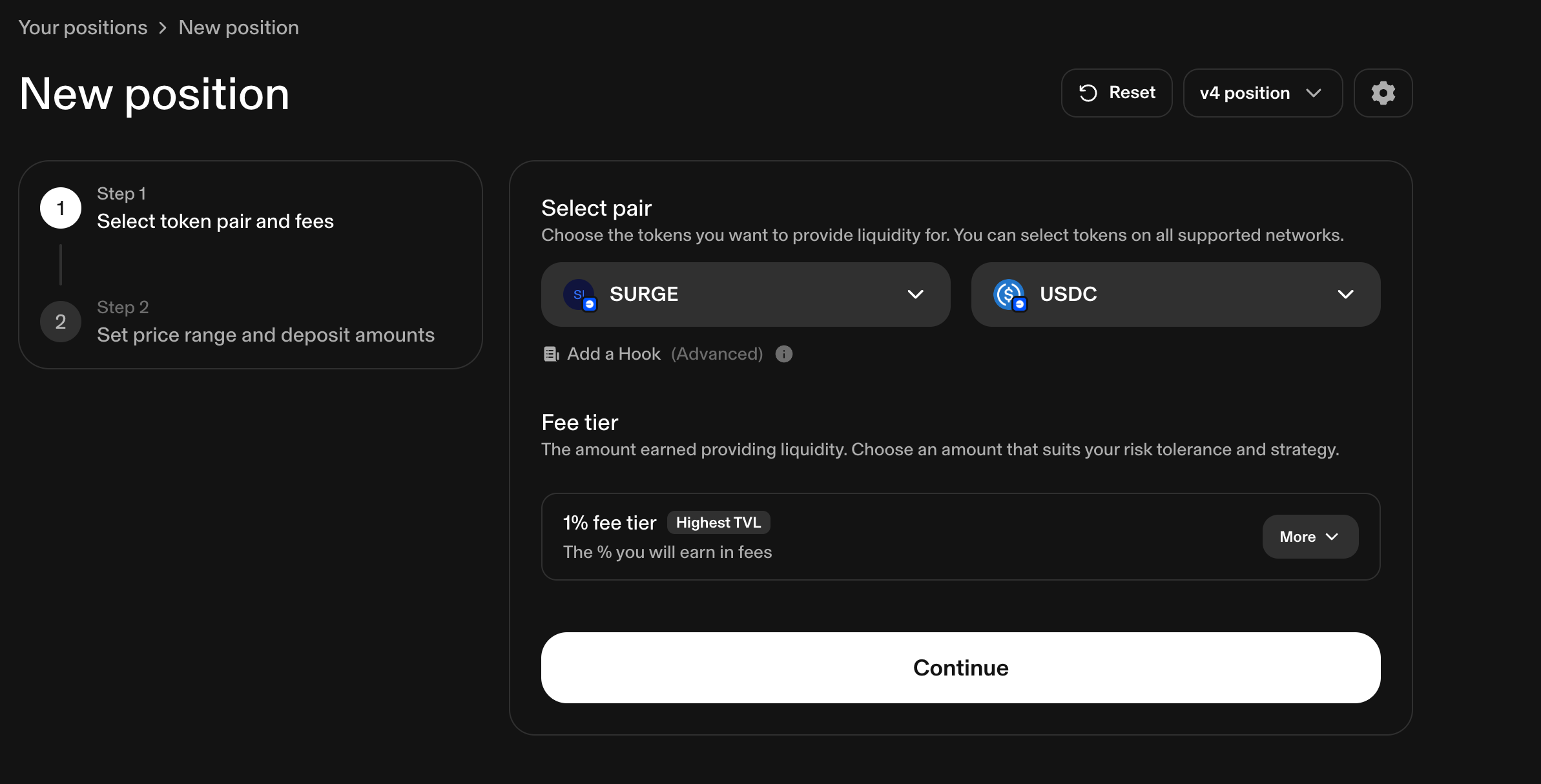Go to Your positions breadcrumb
Screen dimensions: 1541x784
coord(83,28)
